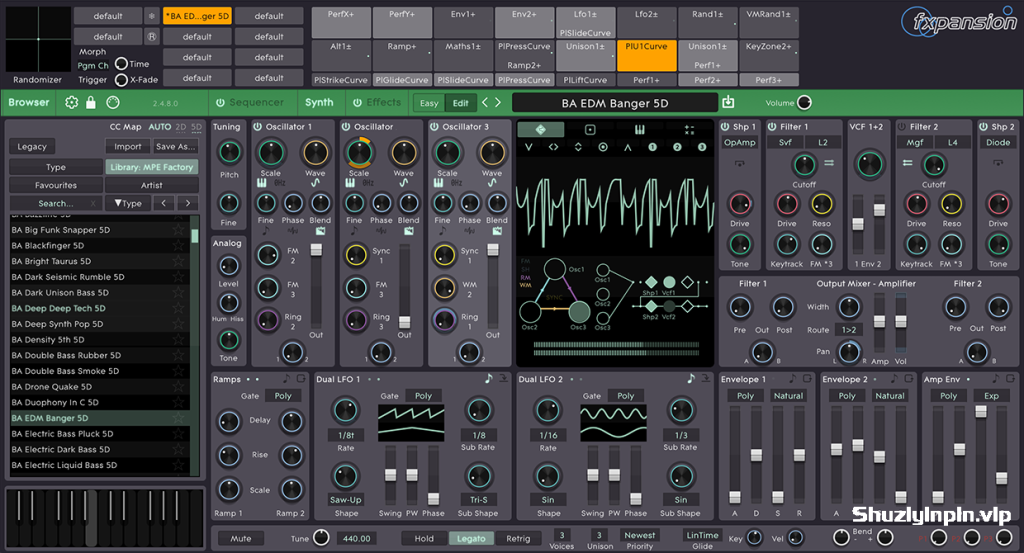Enable Filter 2 power
1024x553 pixels.
tap(902, 127)
